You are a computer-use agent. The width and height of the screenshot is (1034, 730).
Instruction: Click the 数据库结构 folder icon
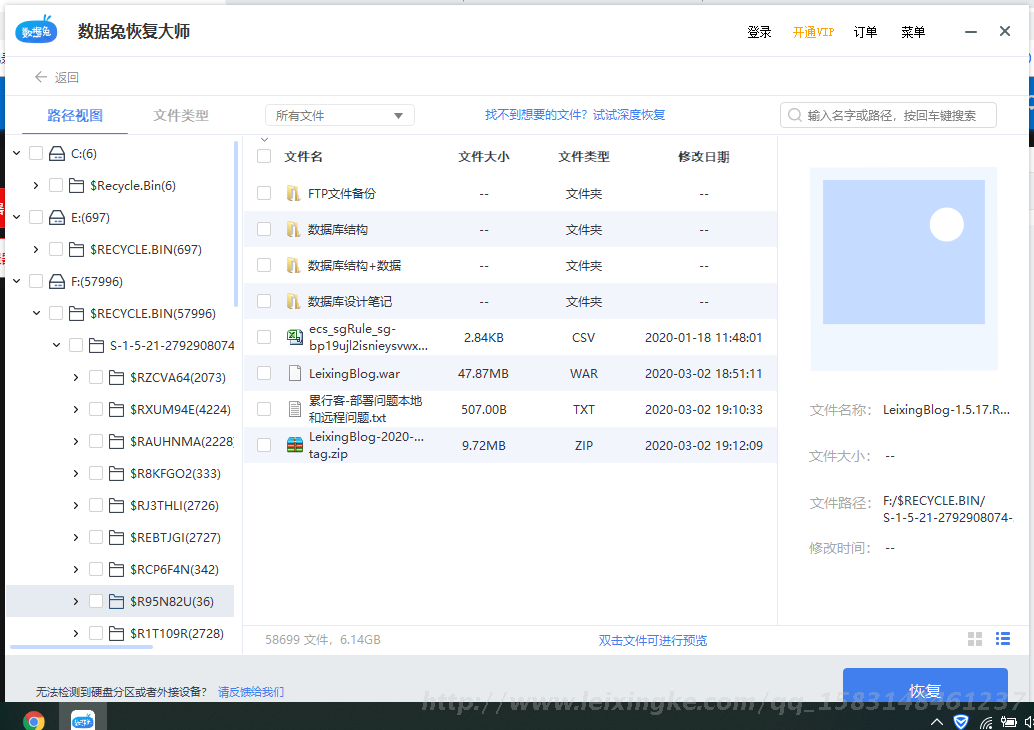click(293, 229)
